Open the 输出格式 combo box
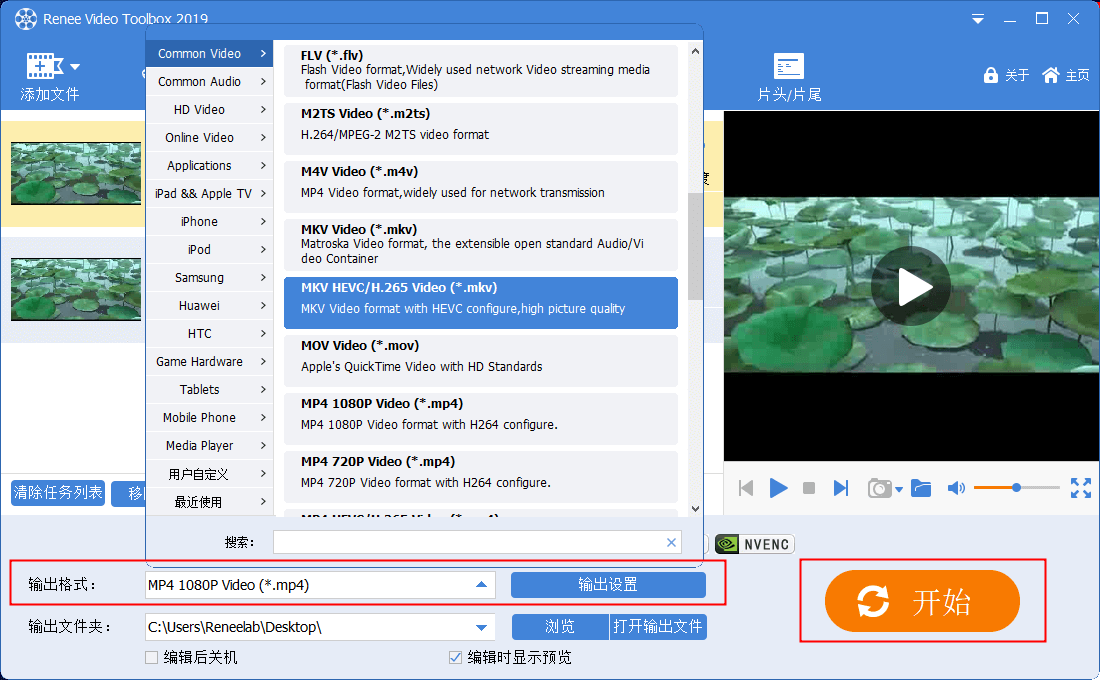This screenshot has height=680, width=1100. pos(320,585)
